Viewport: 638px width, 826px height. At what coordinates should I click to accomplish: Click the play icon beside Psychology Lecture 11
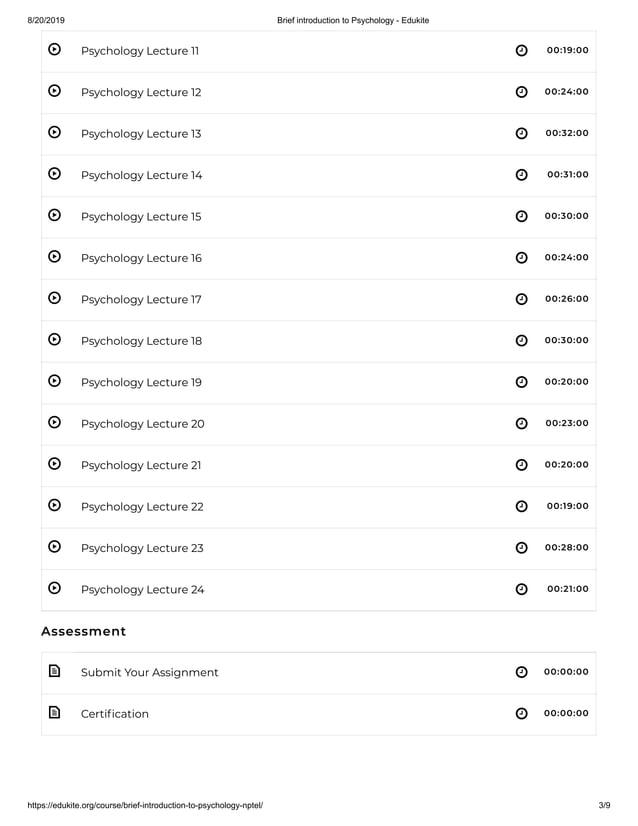tap(54, 50)
